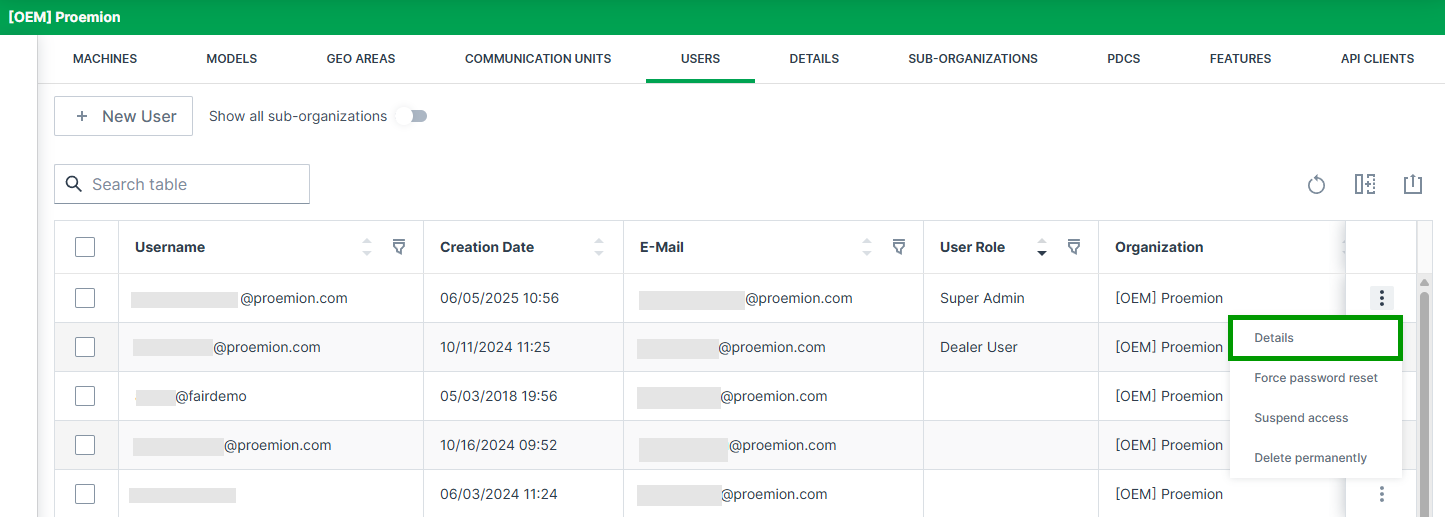The image size is (1445, 517).
Task: Open the User Role column filter icon
Action: 1074,247
